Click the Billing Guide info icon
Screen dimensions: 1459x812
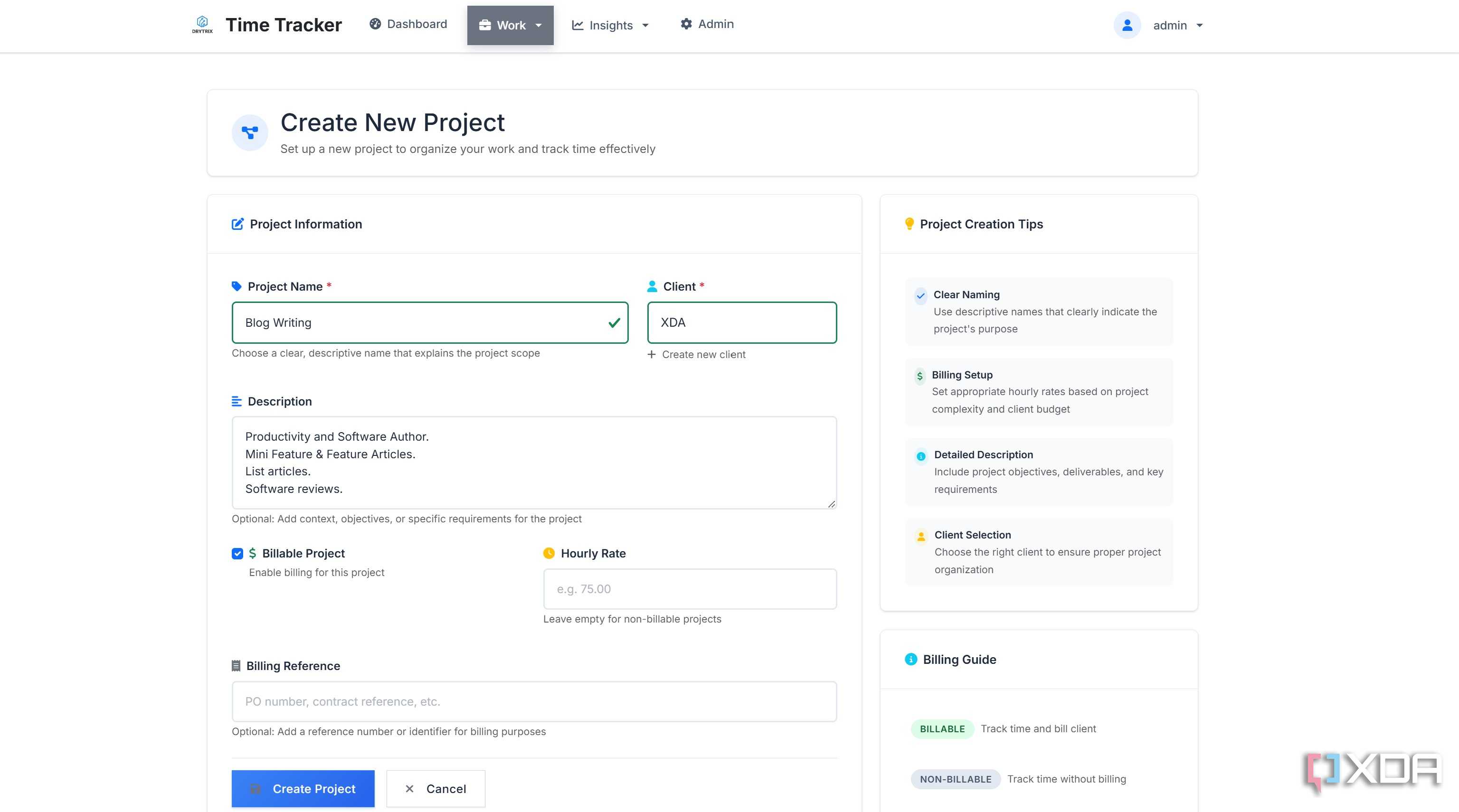[911, 659]
